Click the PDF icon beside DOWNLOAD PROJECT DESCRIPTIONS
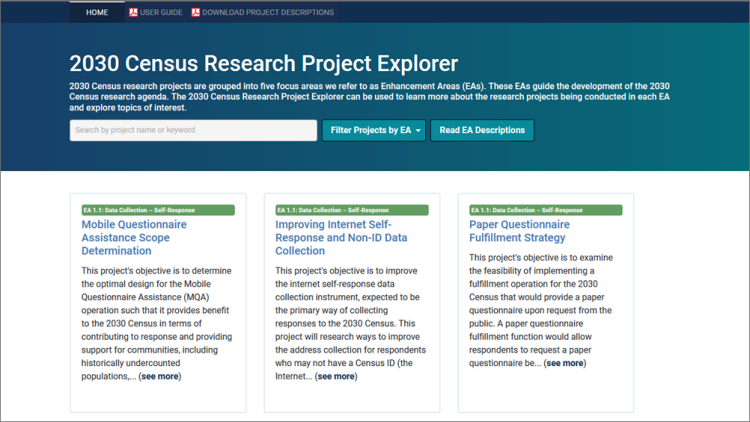This screenshot has width=750, height=422. [x=196, y=12]
